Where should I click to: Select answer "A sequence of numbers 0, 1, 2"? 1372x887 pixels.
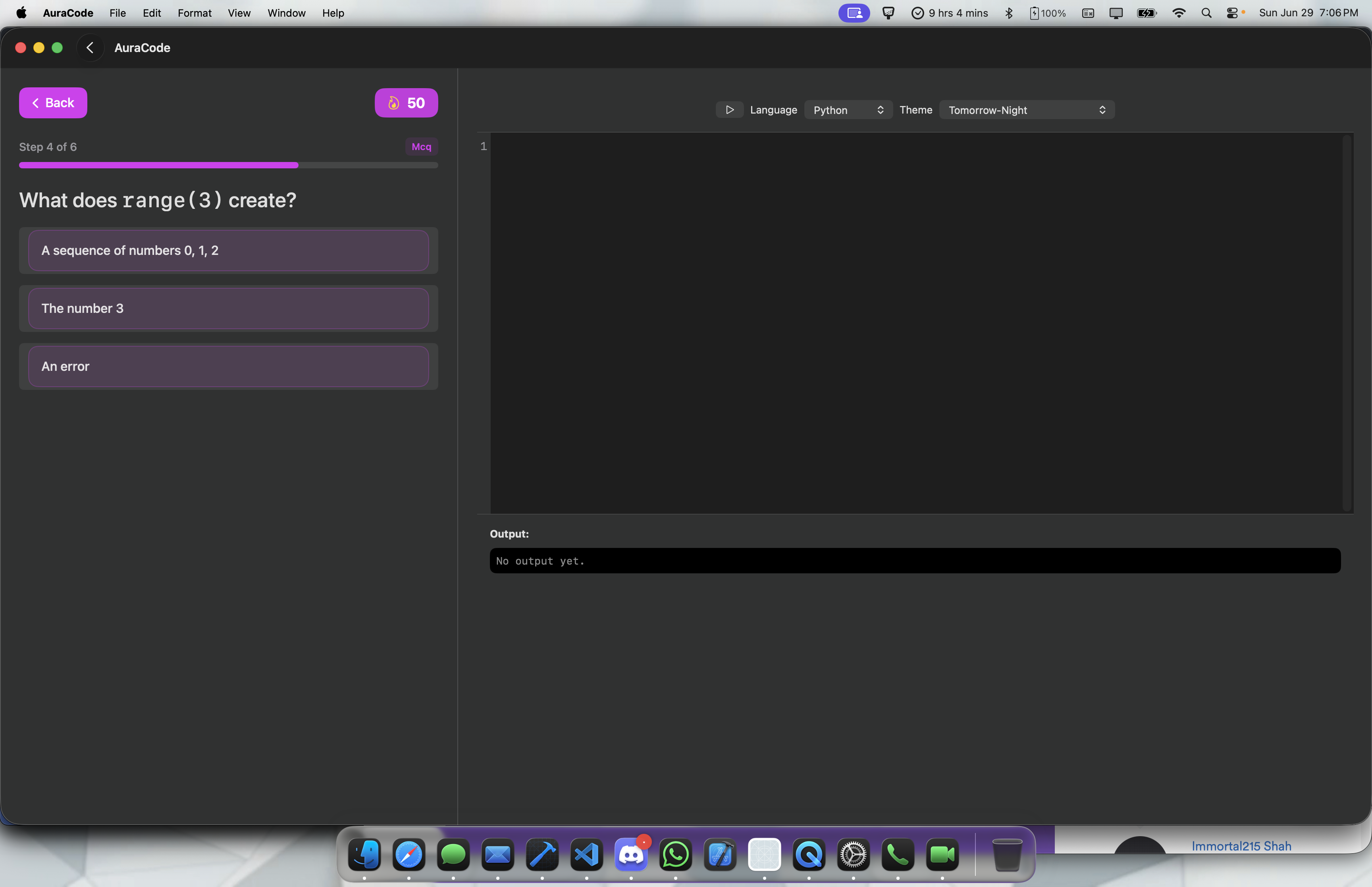click(x=228, y=251)
